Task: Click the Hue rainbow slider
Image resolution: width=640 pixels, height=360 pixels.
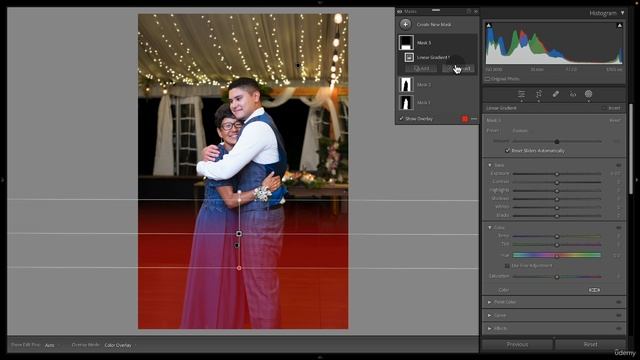Action: click(x=557, y=256)
